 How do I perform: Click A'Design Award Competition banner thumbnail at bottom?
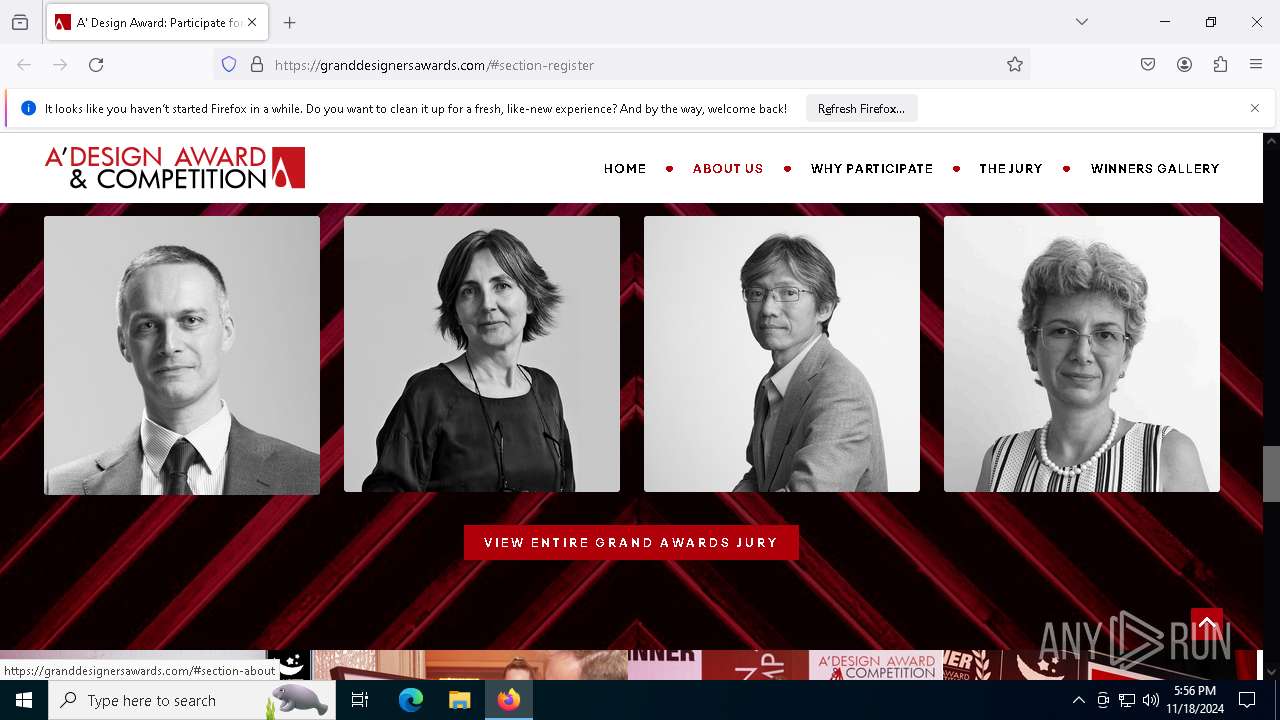876,665
